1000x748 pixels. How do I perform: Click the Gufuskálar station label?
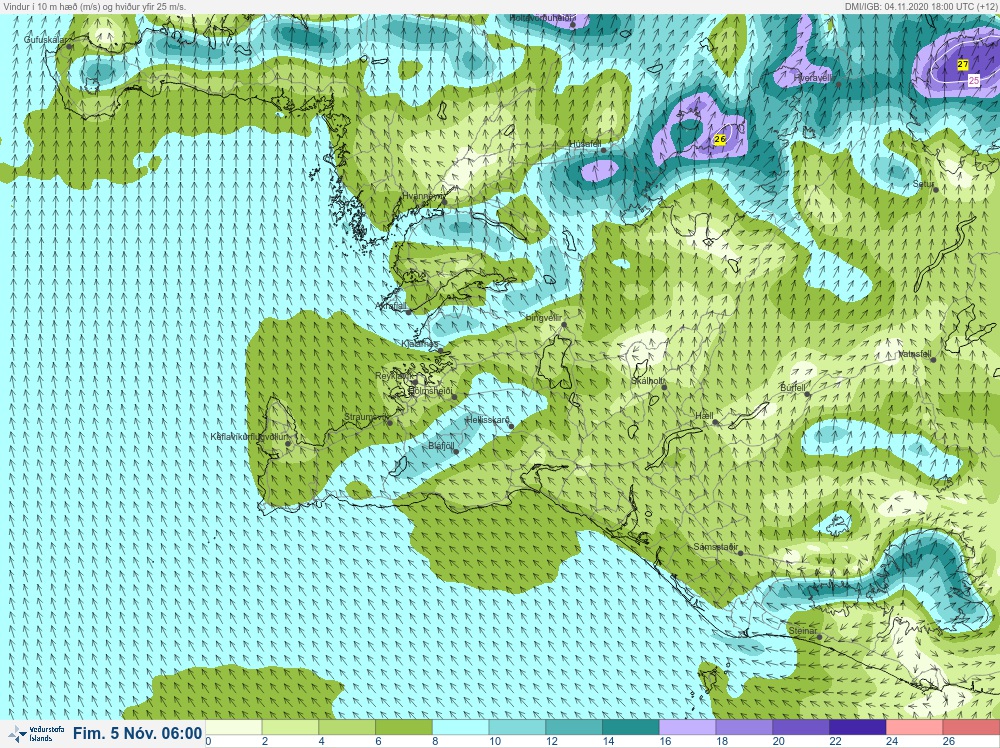(45, 40)
